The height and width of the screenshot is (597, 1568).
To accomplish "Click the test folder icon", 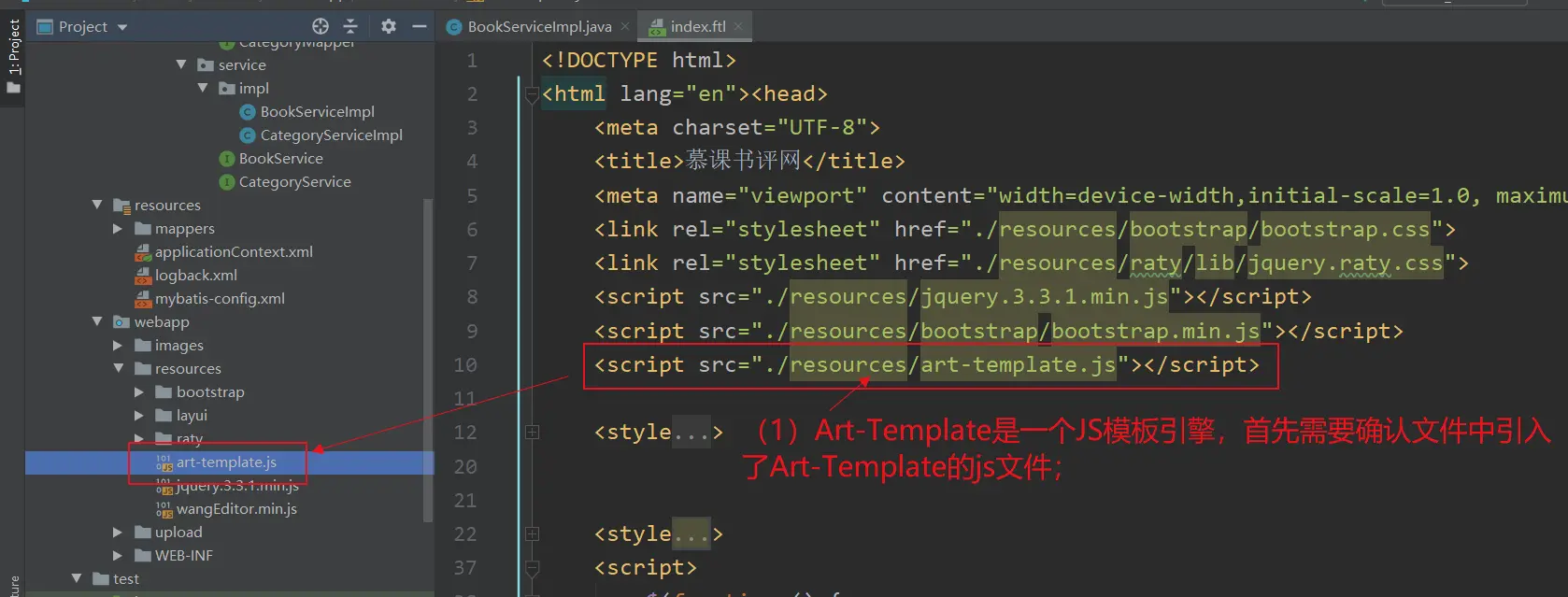I will pyautogui.click(x=101, y=578).
